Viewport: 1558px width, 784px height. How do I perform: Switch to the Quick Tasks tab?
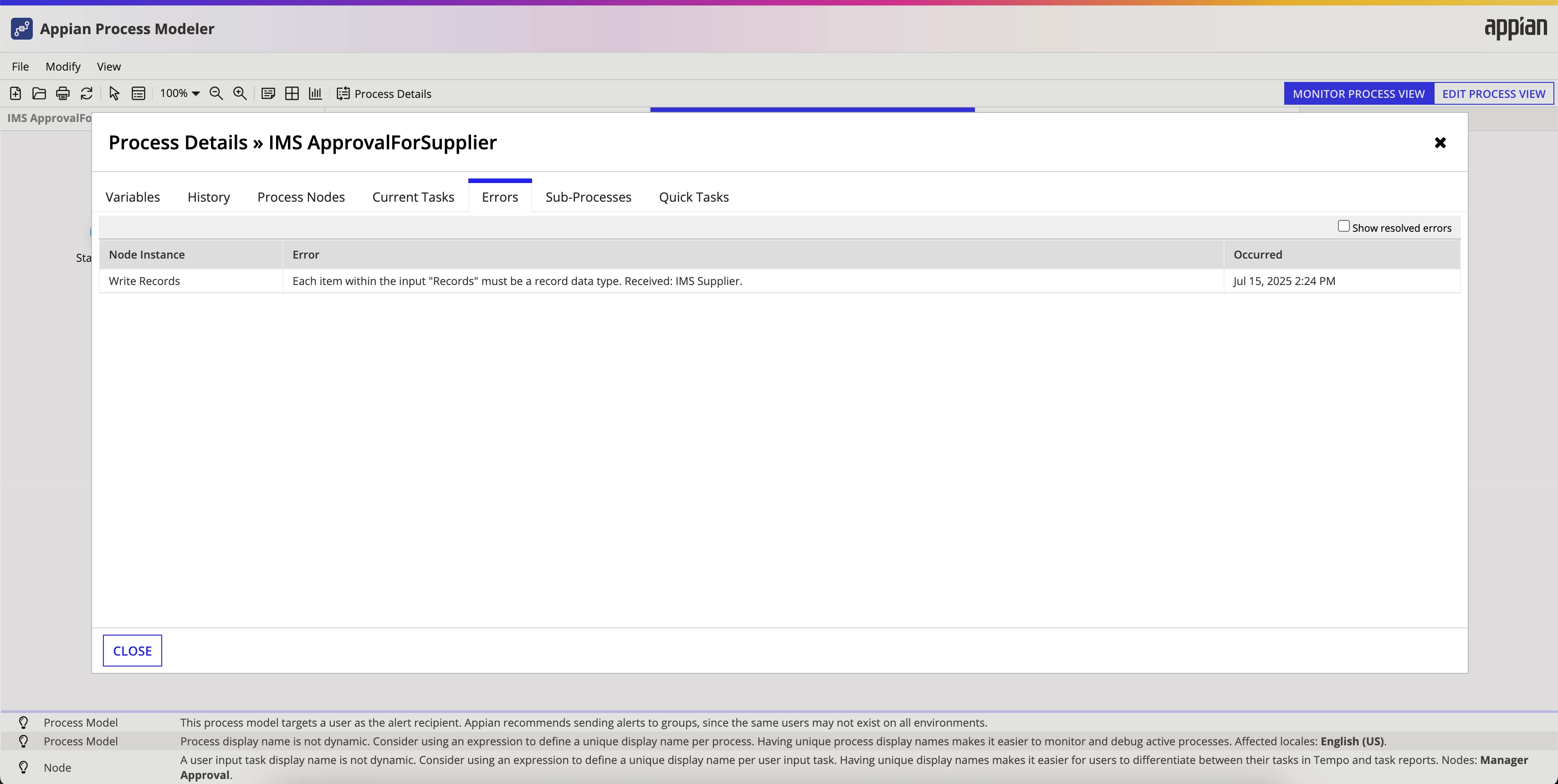(x=694, y=197)
